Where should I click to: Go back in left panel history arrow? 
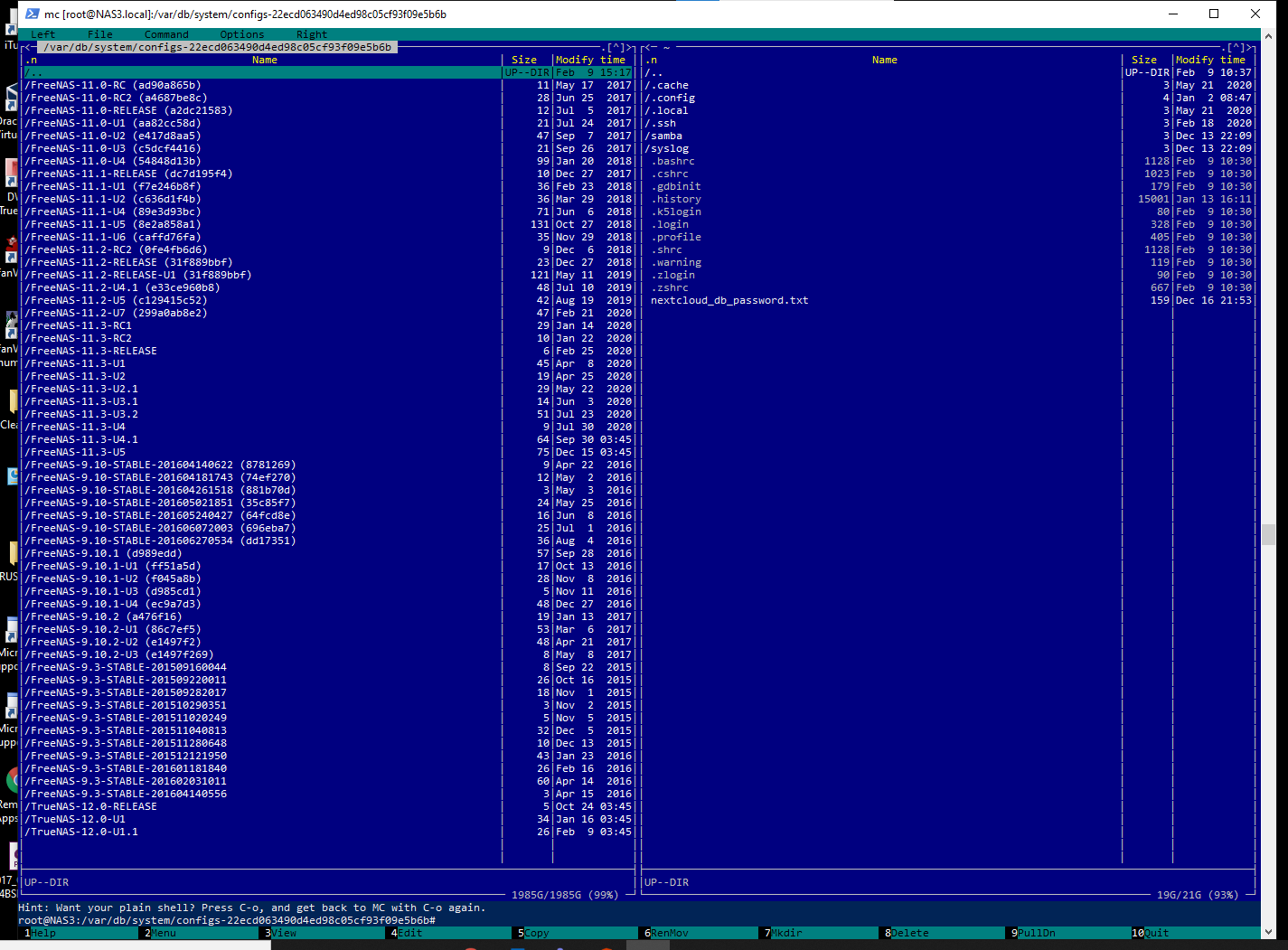tap(30, 47)
